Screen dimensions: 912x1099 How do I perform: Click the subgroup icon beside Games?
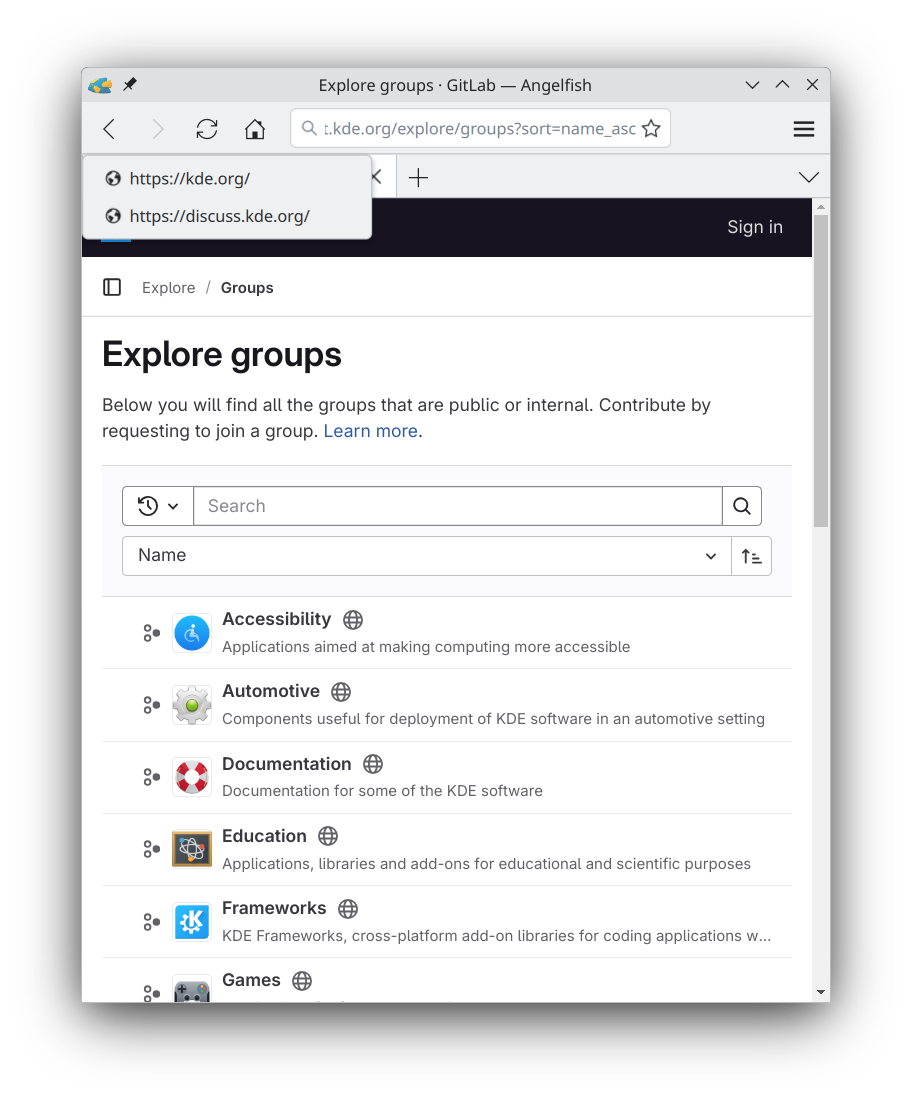(x=151, y=993)
